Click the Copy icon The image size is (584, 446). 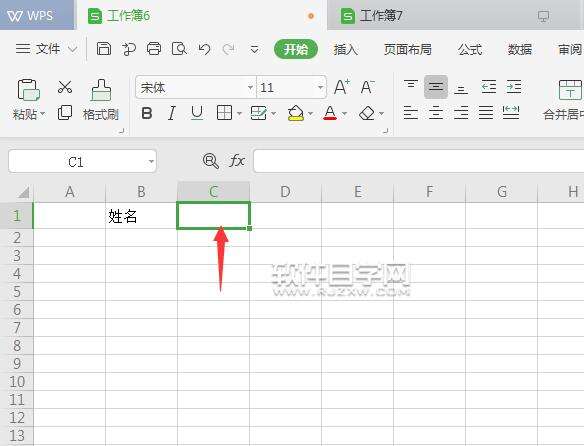pos(65,113)
